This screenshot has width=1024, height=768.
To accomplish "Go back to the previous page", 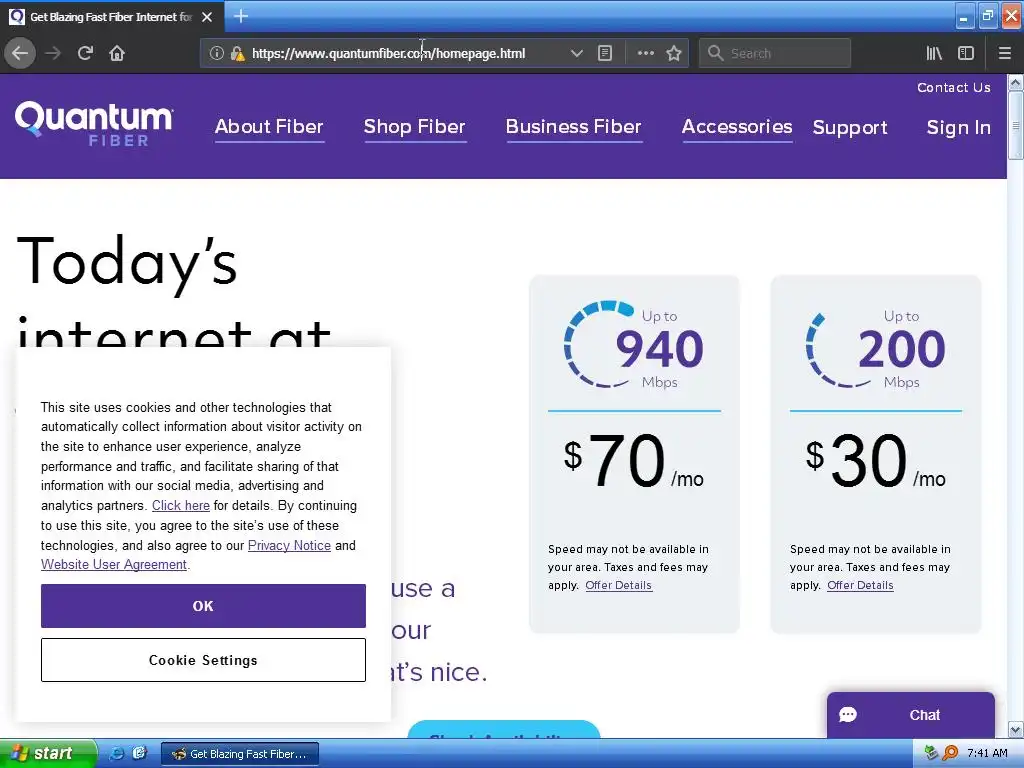I will point(20,53).
